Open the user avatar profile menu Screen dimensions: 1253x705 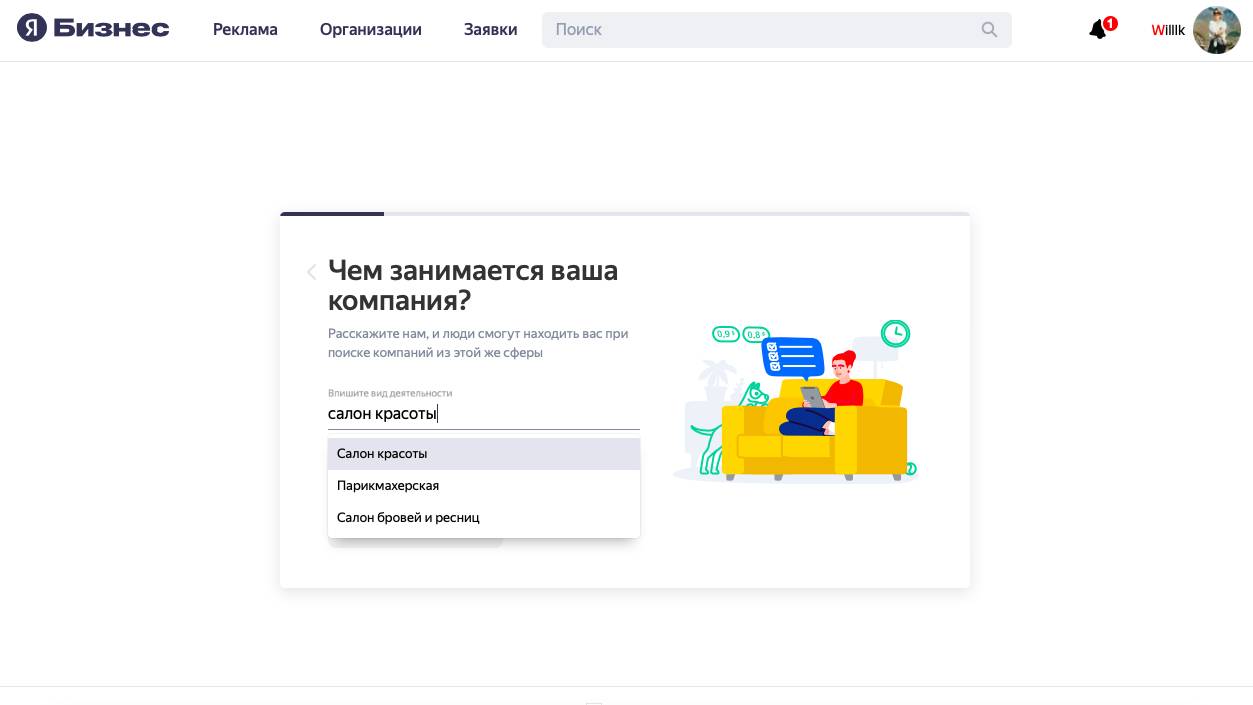tap(1217, 30)
